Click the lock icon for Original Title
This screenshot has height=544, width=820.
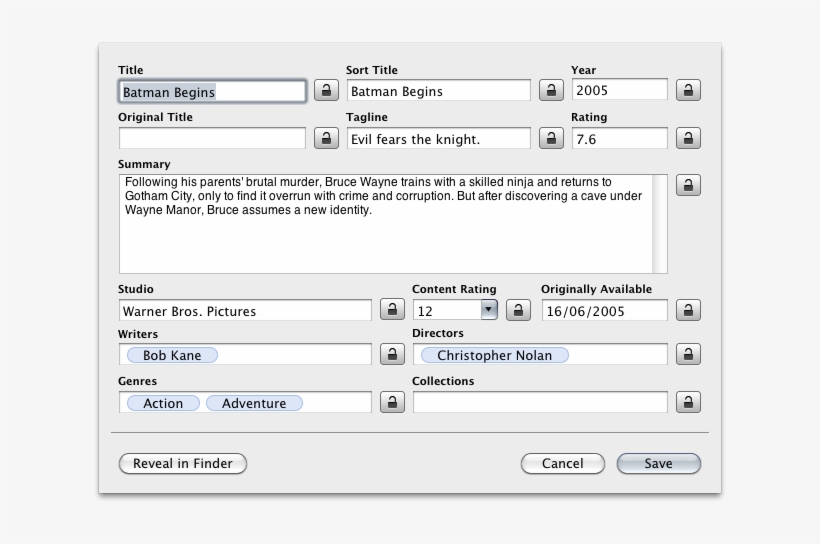pyautogui.click(x=326, y=139)
